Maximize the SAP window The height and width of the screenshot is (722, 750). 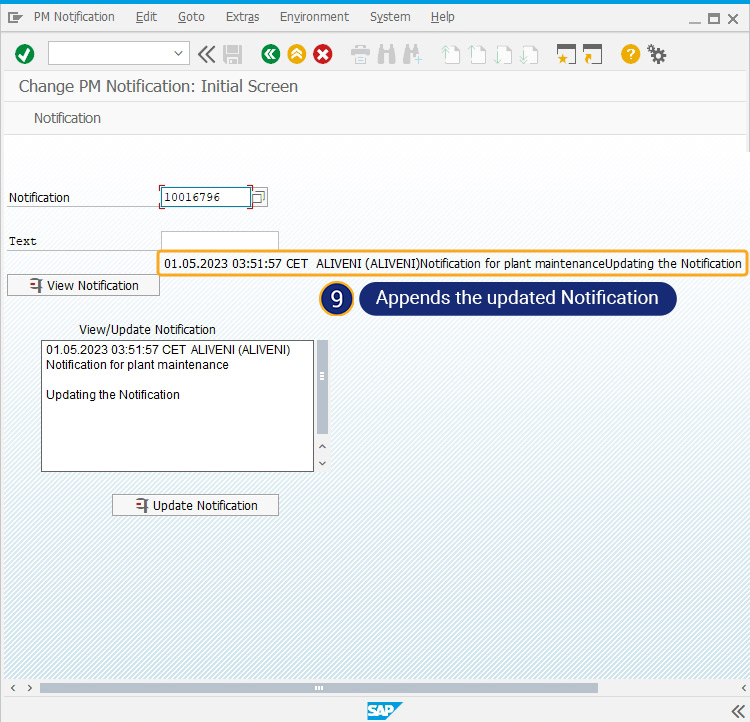coord(714,19)
